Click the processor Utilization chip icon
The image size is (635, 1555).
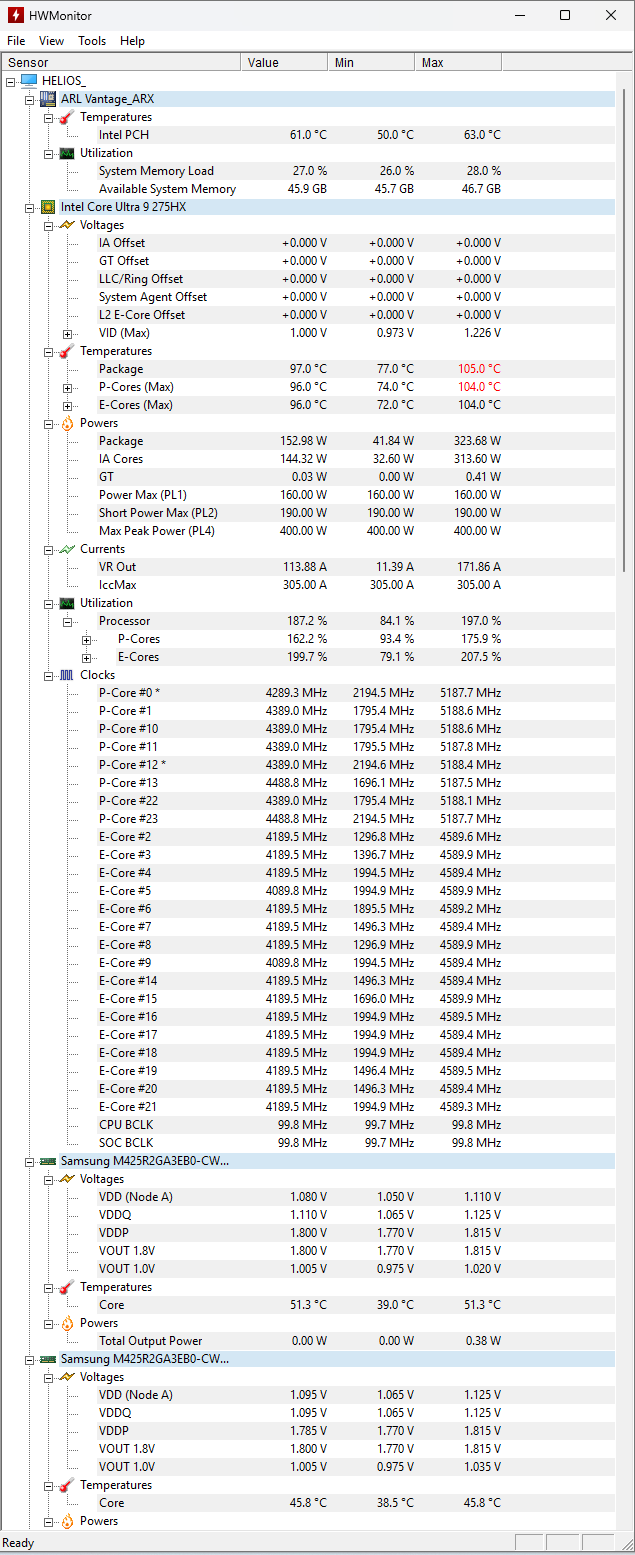66,603
